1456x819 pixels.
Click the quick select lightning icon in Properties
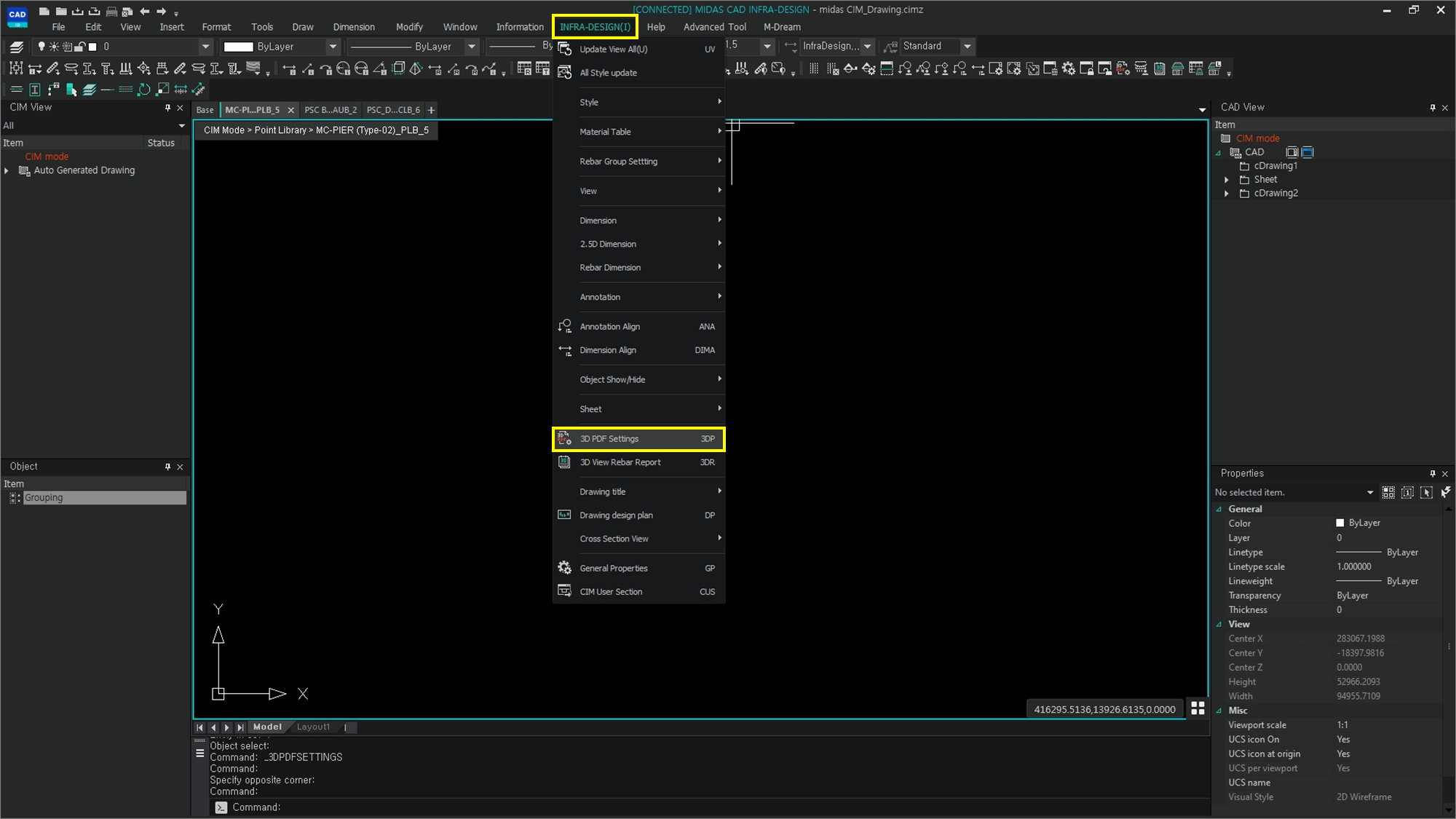[x=1445, y=493]
